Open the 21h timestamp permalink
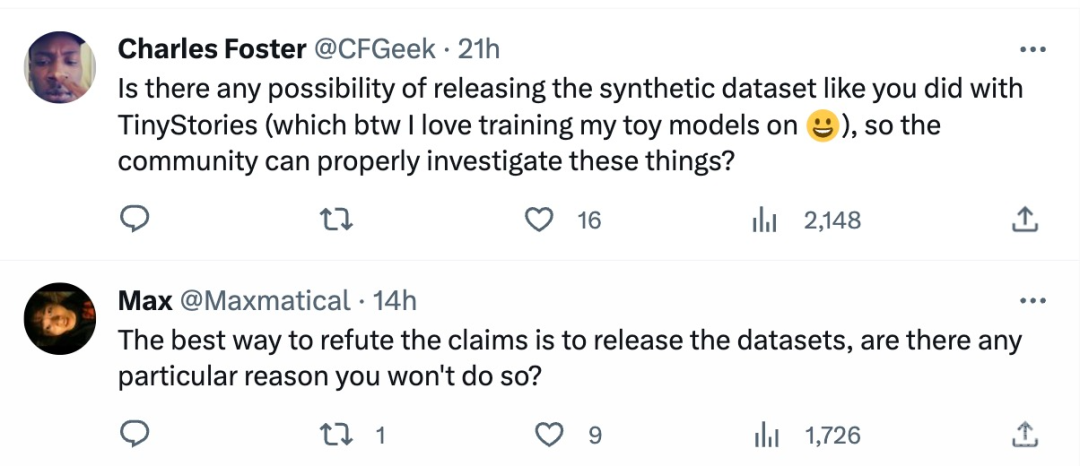Image resolution: width=1080 pixels, height=466 pixels. click(x=478, y=49)
